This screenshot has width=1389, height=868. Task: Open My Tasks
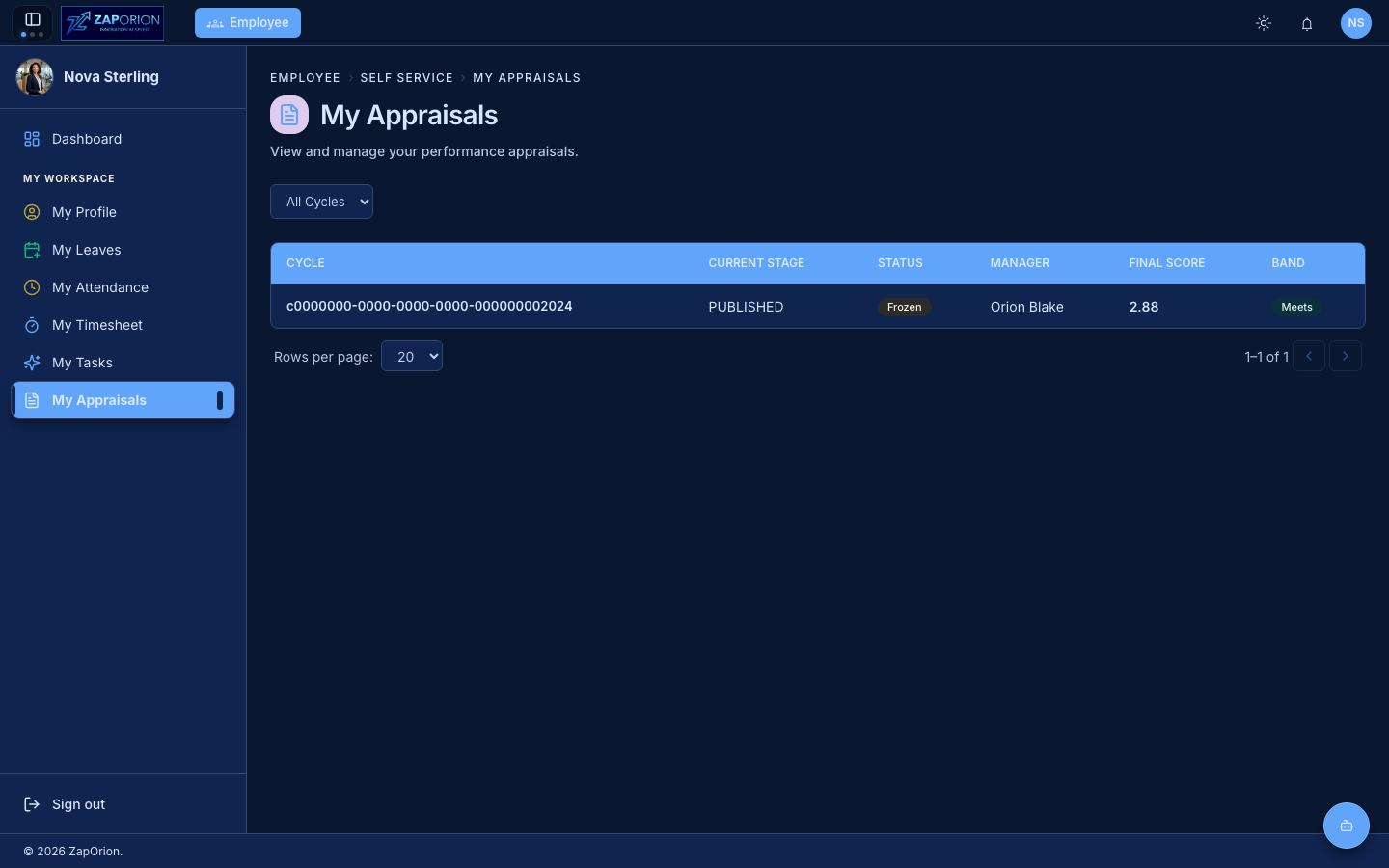(123, 363)
